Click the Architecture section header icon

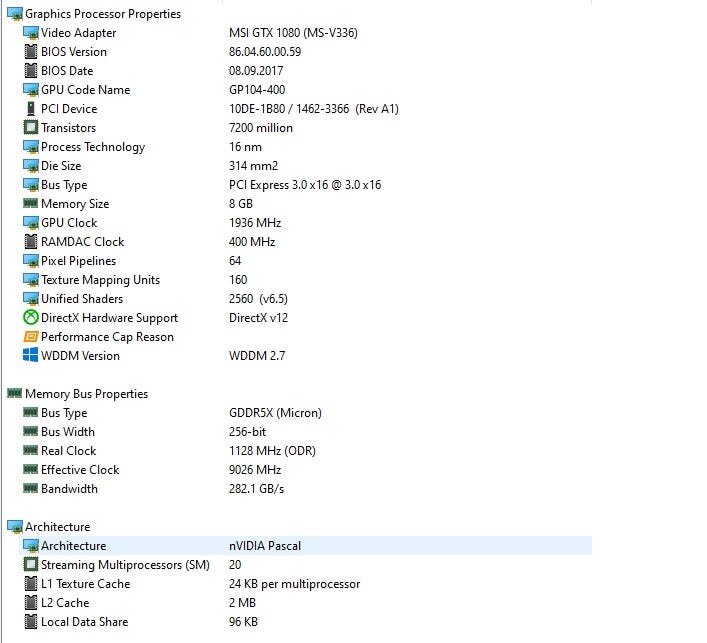14,527
